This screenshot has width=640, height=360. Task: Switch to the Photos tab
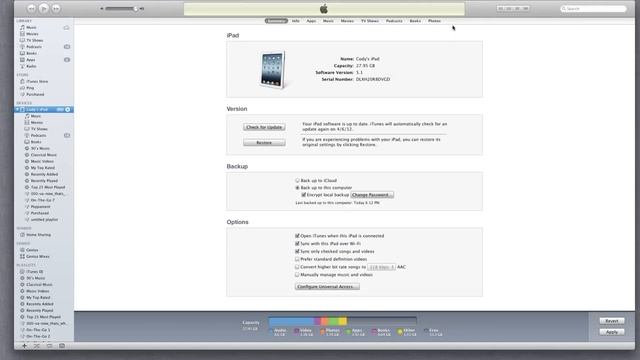pyautogui.click(x=434, y=21)
